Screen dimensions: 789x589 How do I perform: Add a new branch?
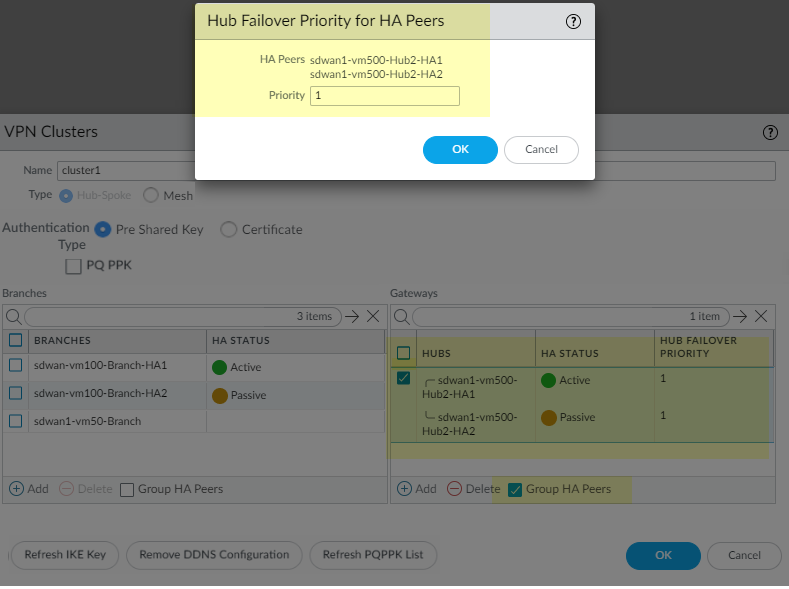(29, 489)
